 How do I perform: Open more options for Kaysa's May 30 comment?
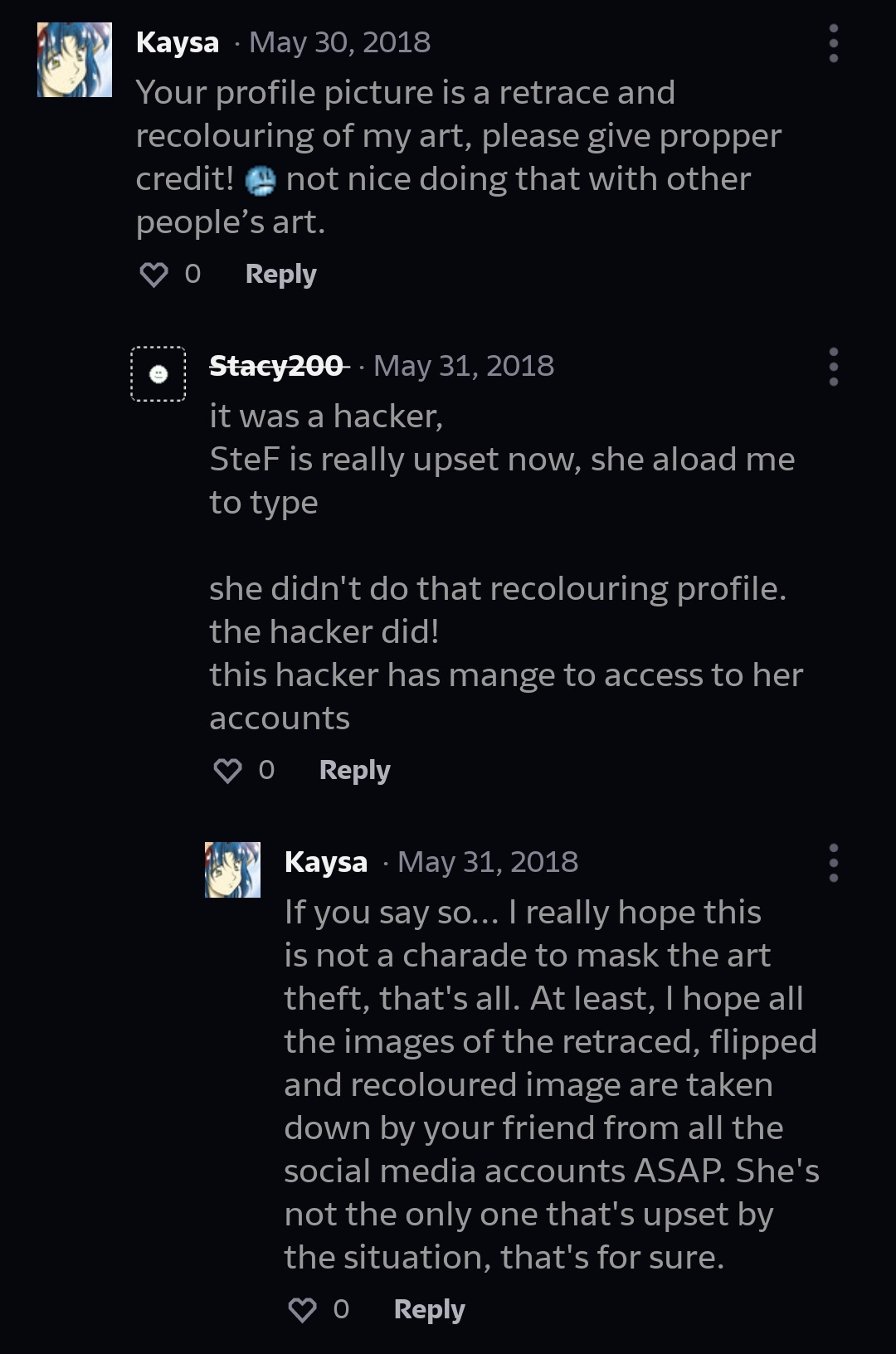pos(833,43)
